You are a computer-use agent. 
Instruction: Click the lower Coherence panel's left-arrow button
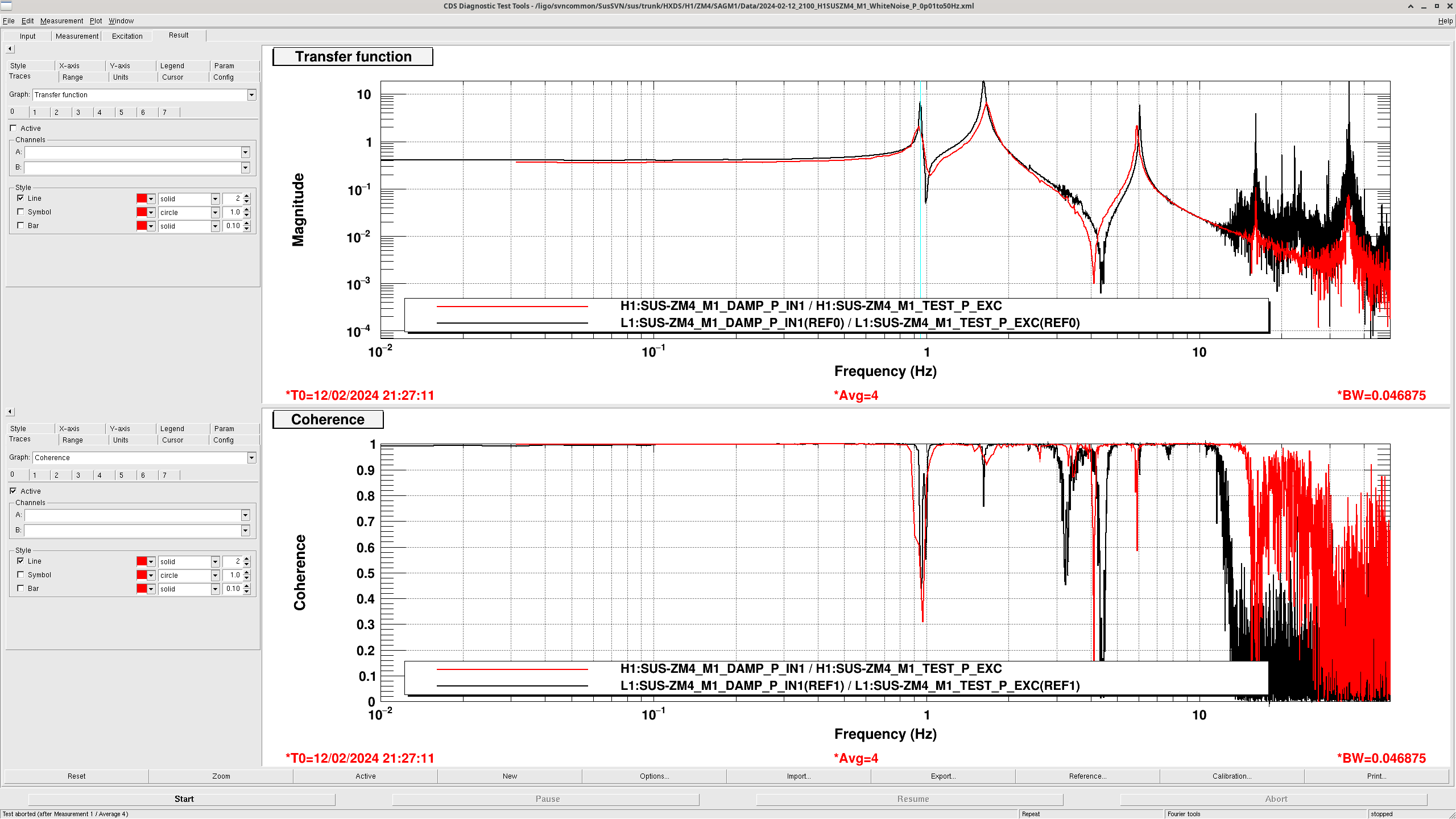pos(10,412)
